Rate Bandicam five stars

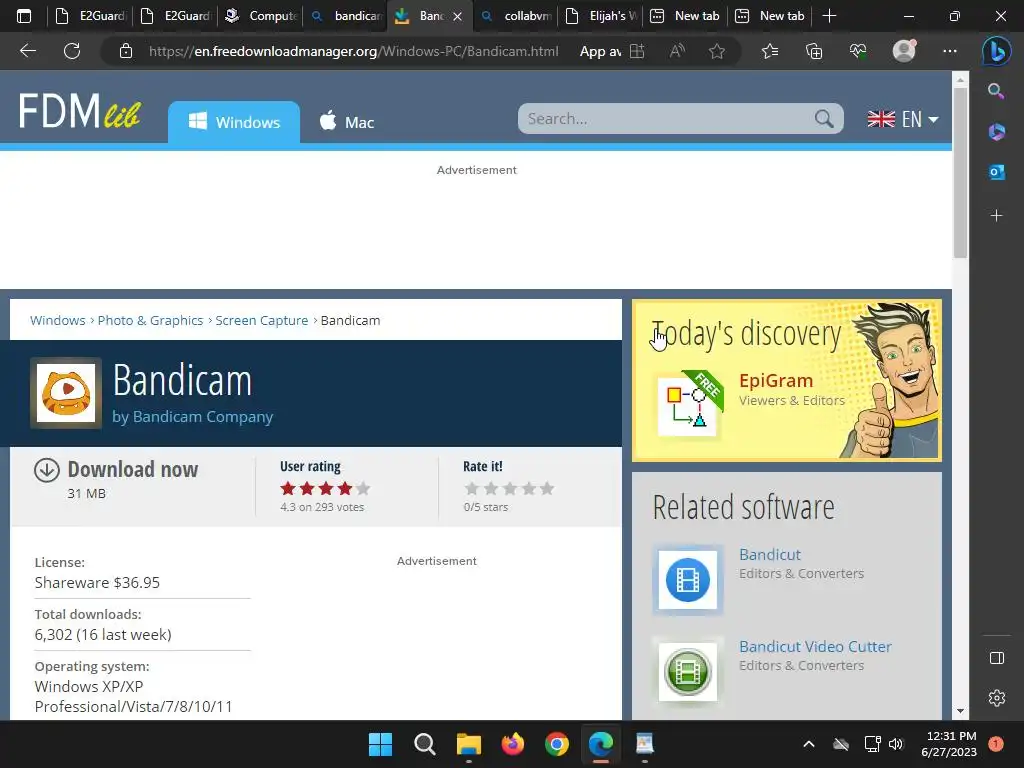(x=547, y=488)
